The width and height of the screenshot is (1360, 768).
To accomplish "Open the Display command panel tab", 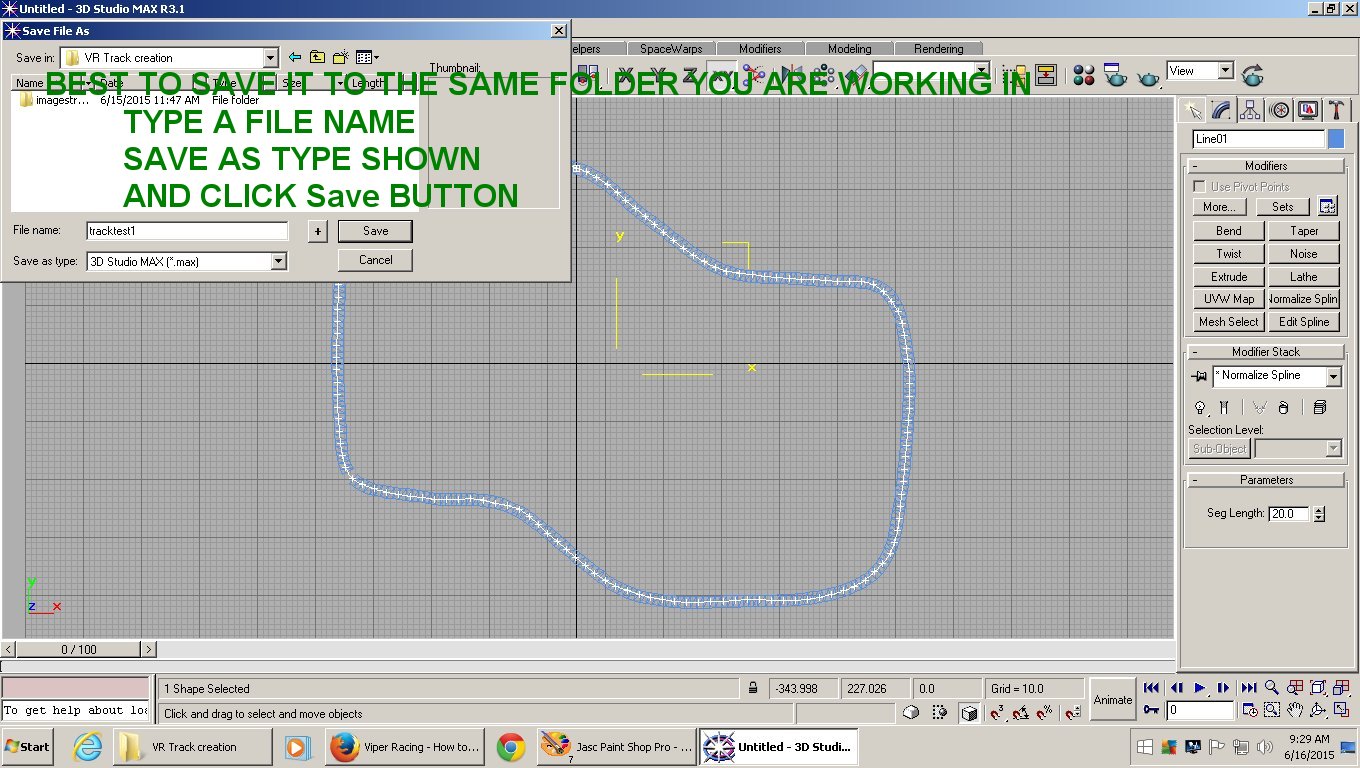I will click(x=1308, y=110).
